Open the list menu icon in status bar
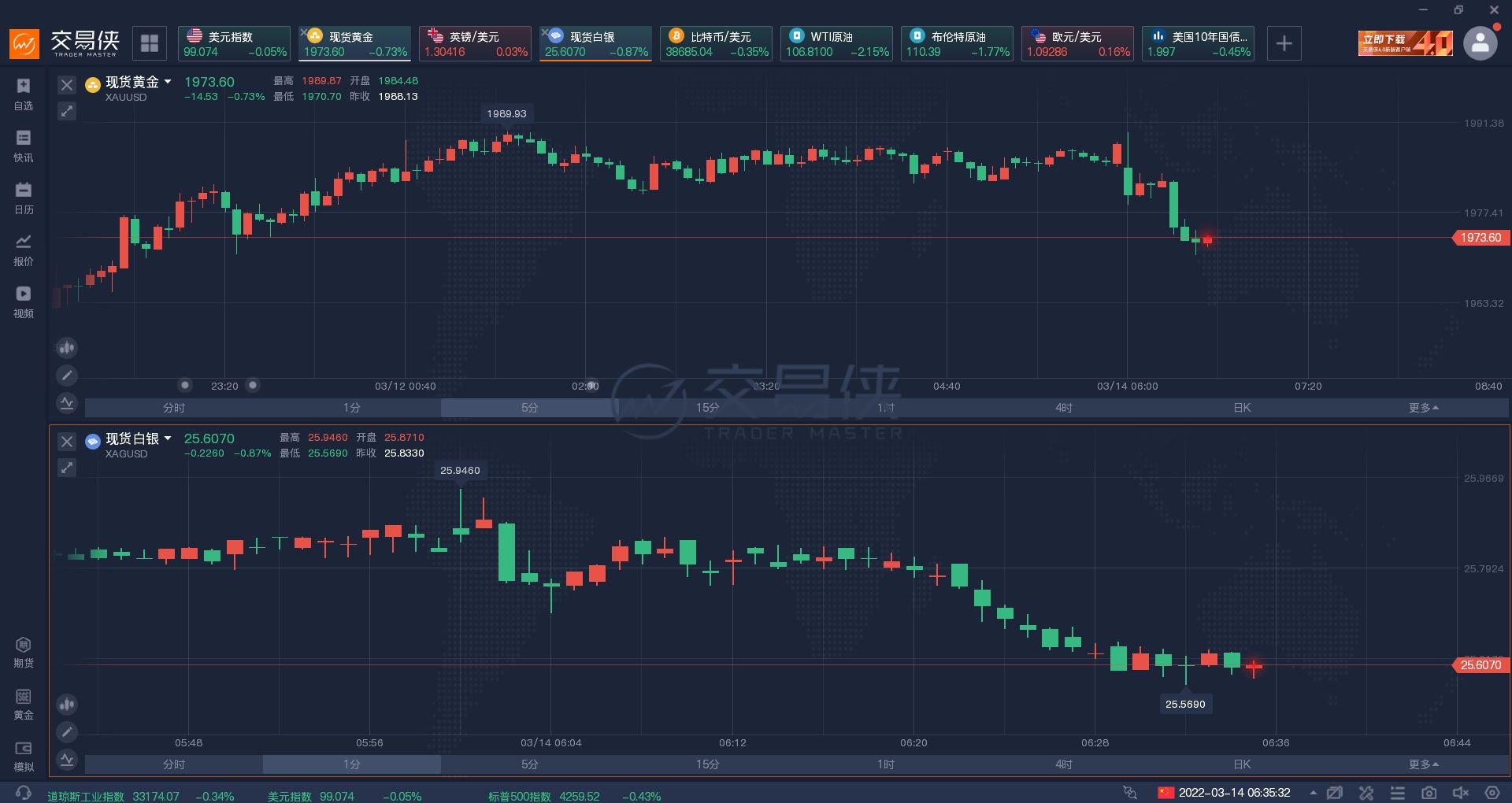 [1398, 793]
